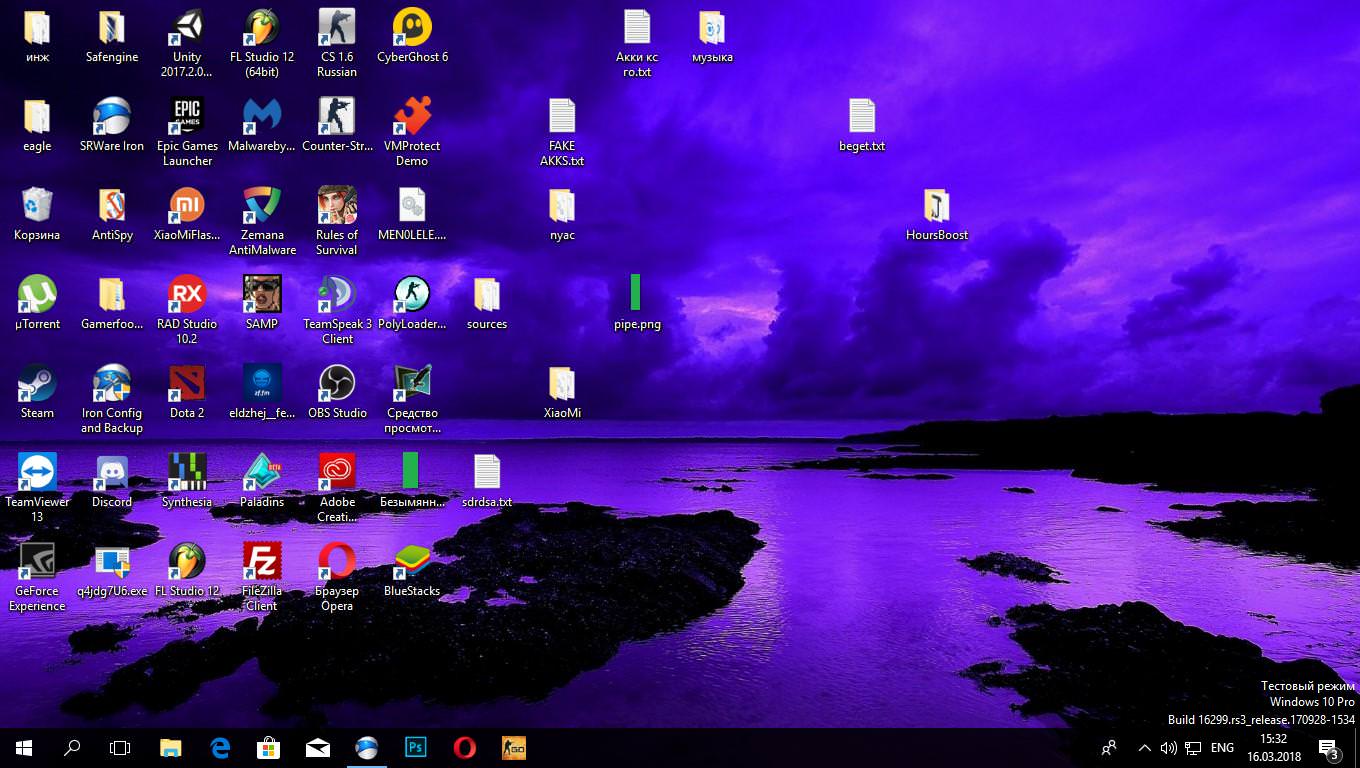
Task: Open VMProtect Demo shortcut
Action: click(412, 133)
